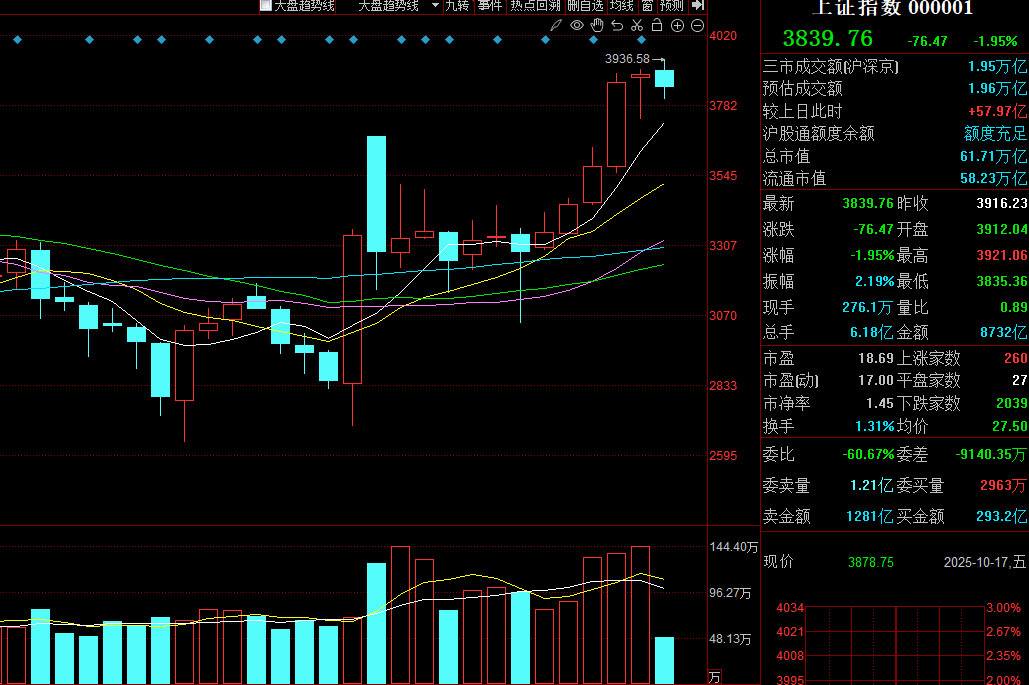Click the 3936.58 high price label
The height and width of the screenshot is (685, 1029).
627,59
